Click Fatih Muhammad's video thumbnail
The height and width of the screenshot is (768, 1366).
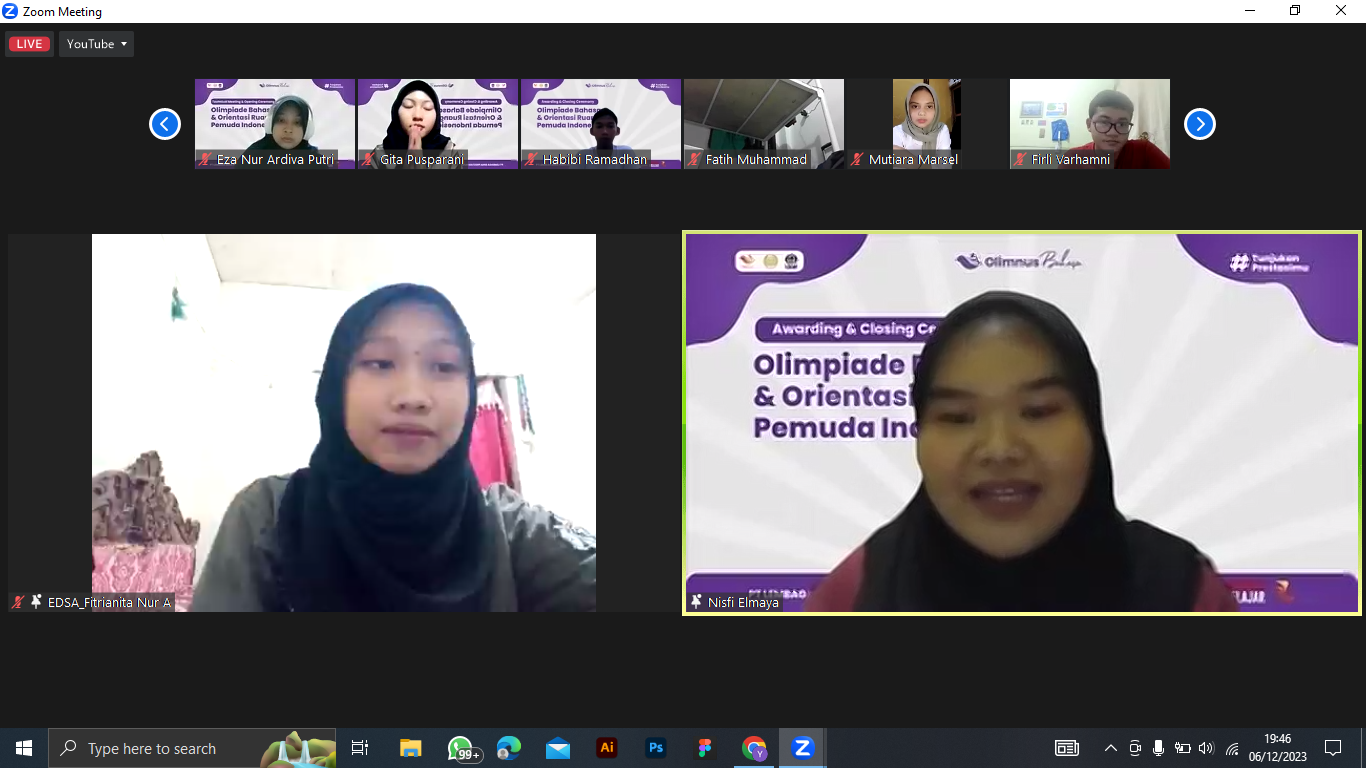(x=764, y=123)
